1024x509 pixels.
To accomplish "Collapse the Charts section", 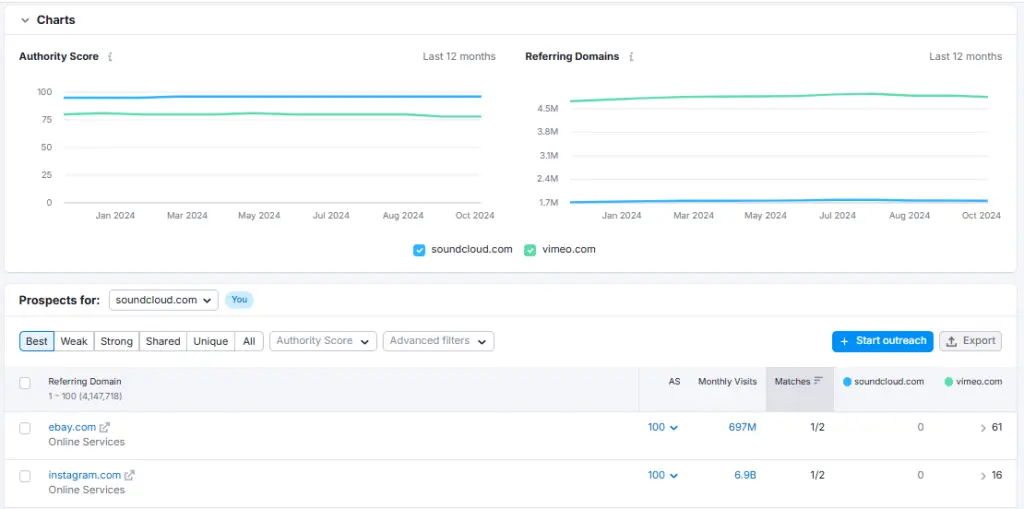I will pyautogui.click(x=25, y=20).
